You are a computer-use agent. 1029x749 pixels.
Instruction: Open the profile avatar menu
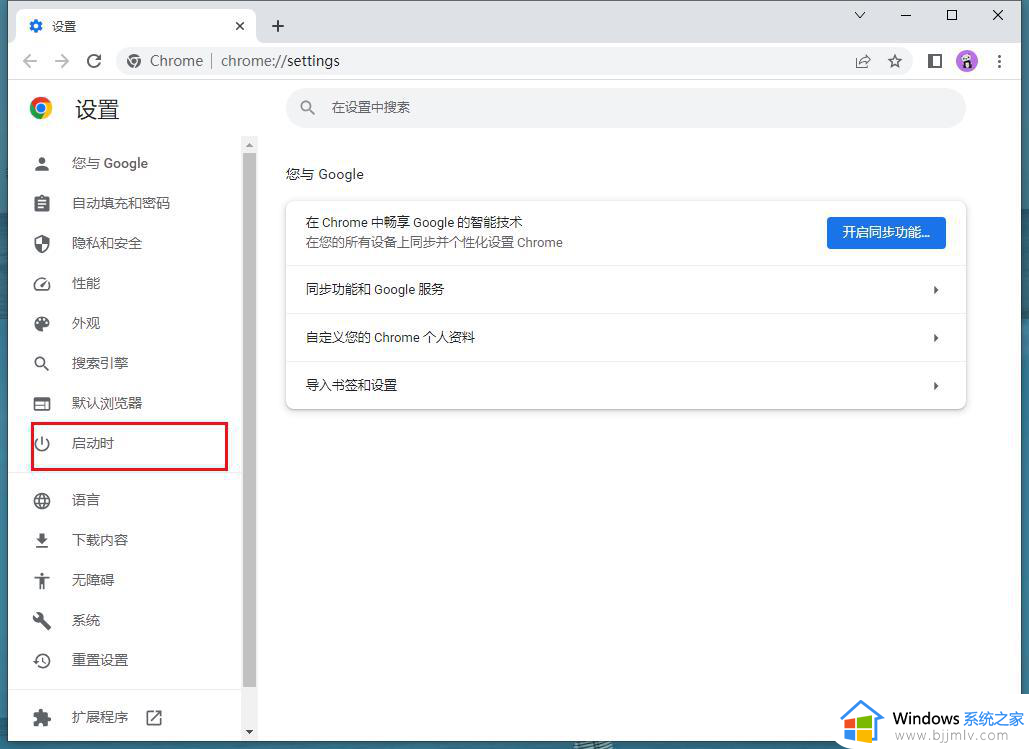pyautogui.click(x=967, y=61)
